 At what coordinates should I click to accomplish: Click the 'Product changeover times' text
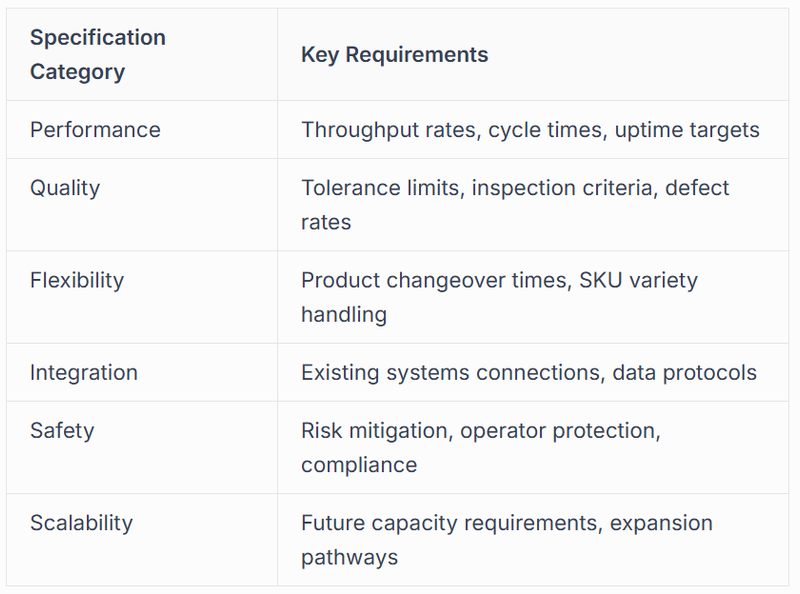(x=433, y=280)
